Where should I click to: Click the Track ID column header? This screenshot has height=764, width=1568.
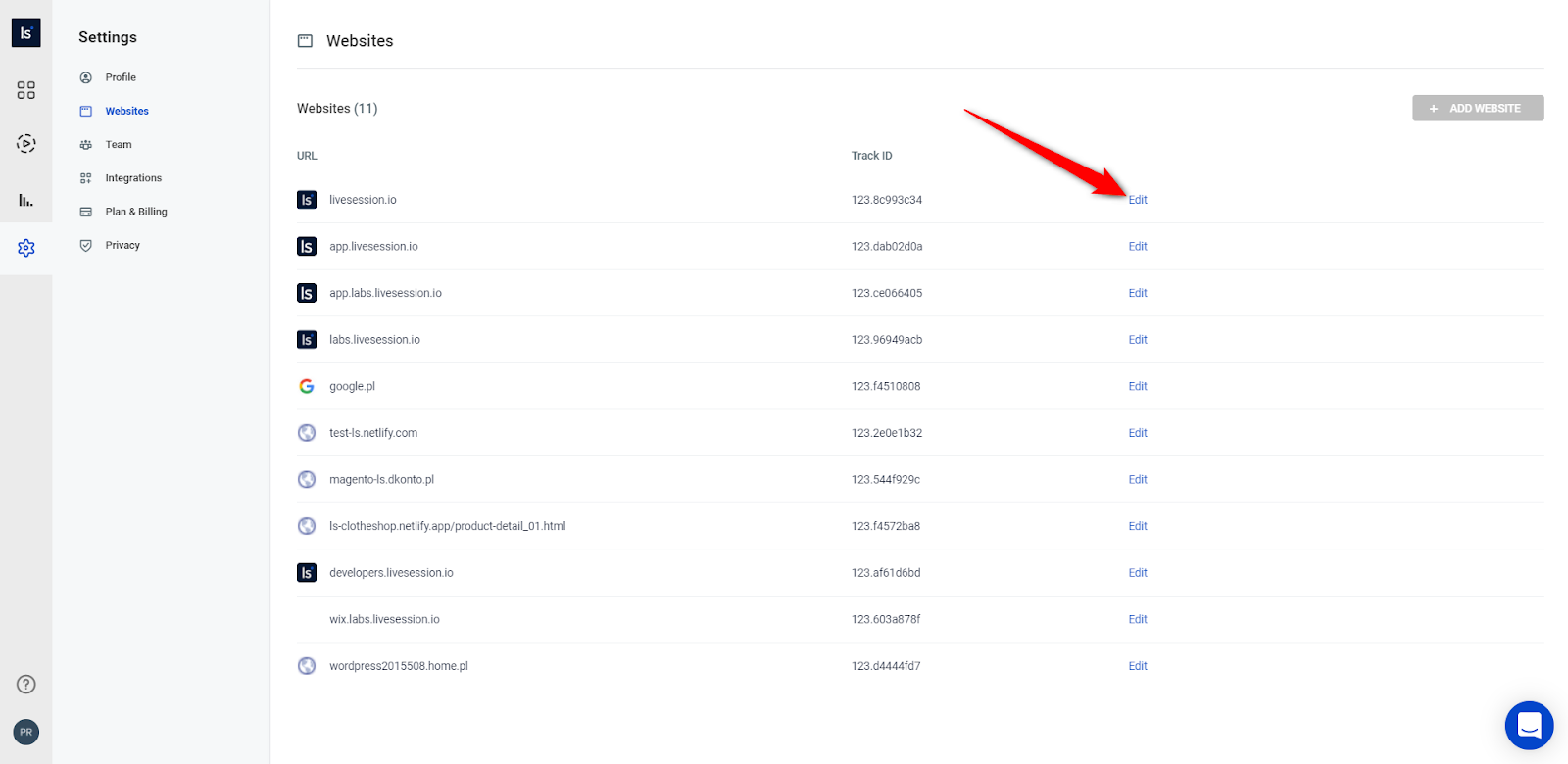pos(872,156)
